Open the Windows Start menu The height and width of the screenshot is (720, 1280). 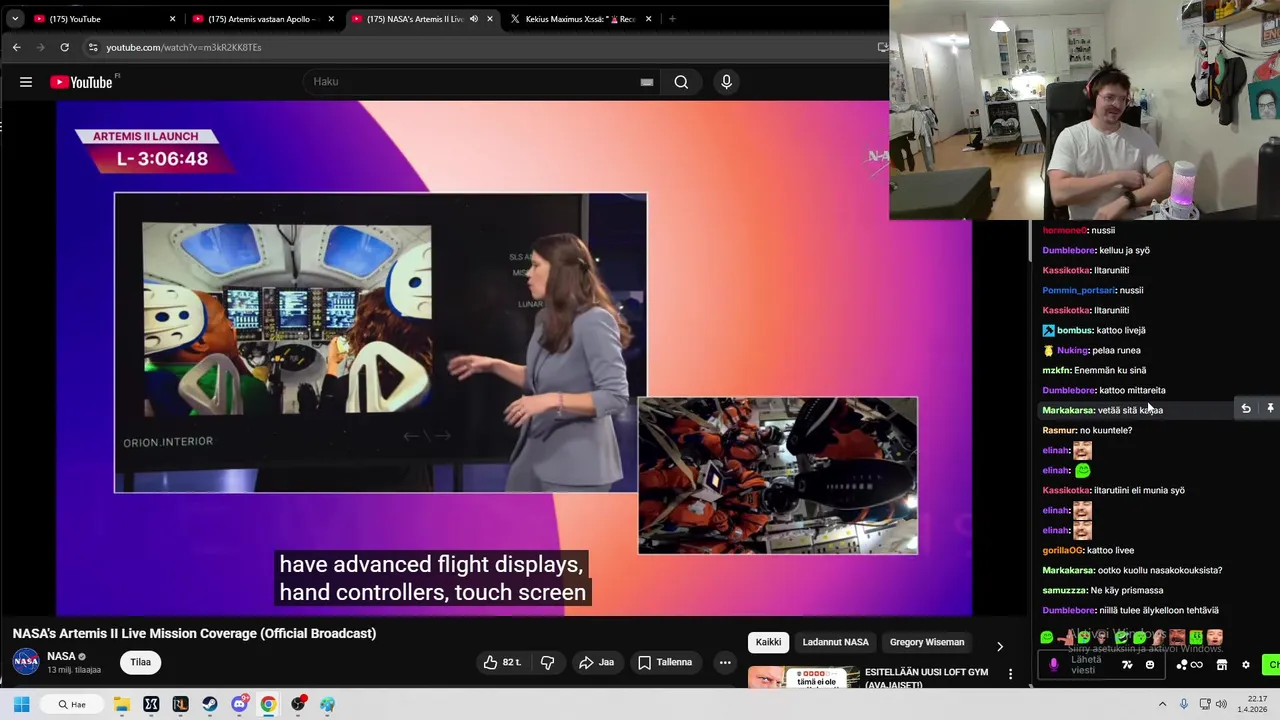21,704
